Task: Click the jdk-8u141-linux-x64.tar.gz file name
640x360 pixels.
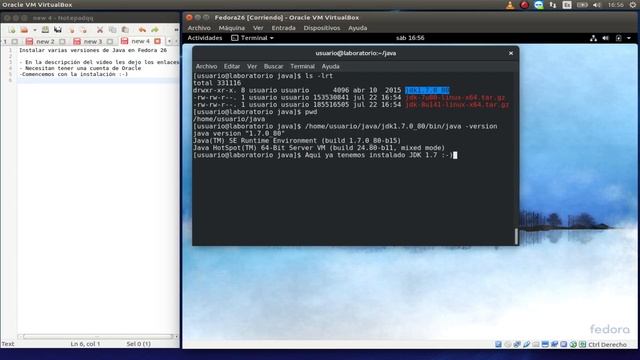Action: (x=457, y=105)
